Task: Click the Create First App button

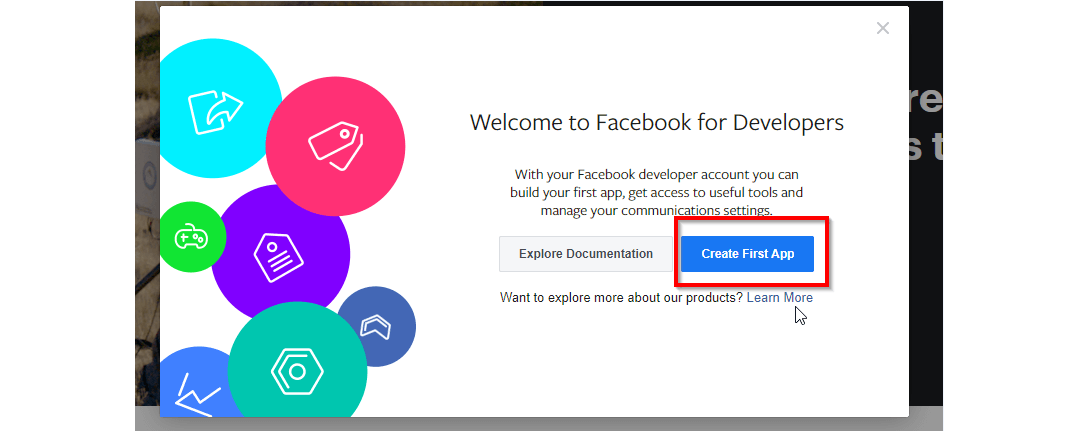Action: [x=747, y=254]
